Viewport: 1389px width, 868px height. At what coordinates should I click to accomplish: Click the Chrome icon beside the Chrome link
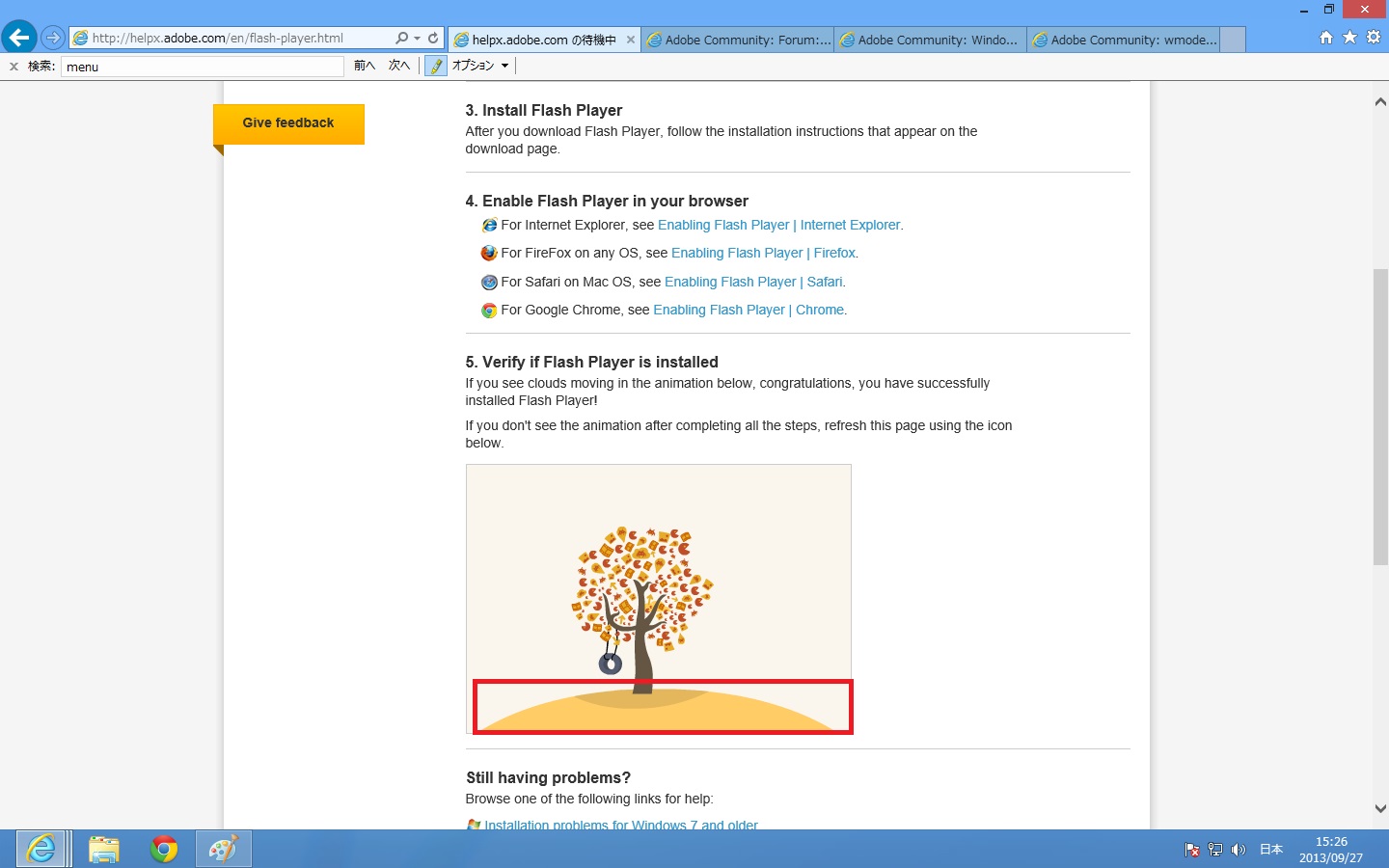489,310
